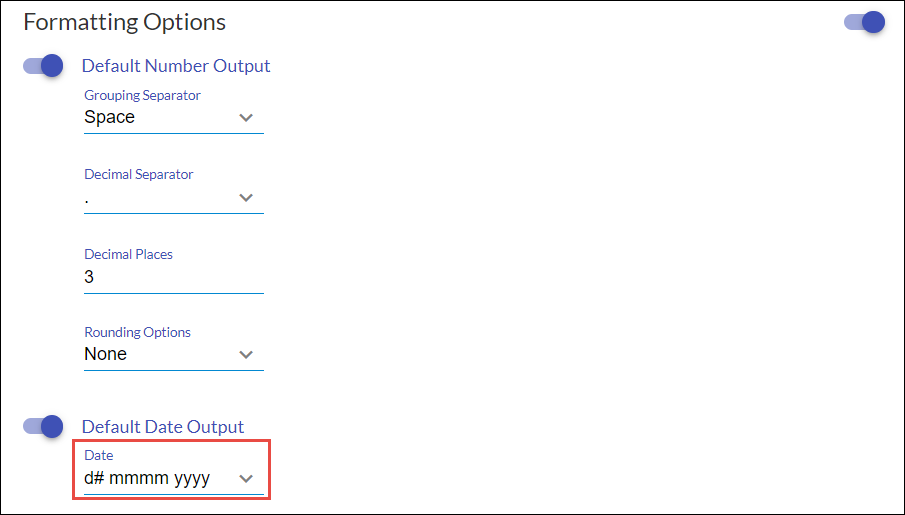Click the Decimal Places field label
Screen dimensions: 905x515
click(x=128, y=254)
